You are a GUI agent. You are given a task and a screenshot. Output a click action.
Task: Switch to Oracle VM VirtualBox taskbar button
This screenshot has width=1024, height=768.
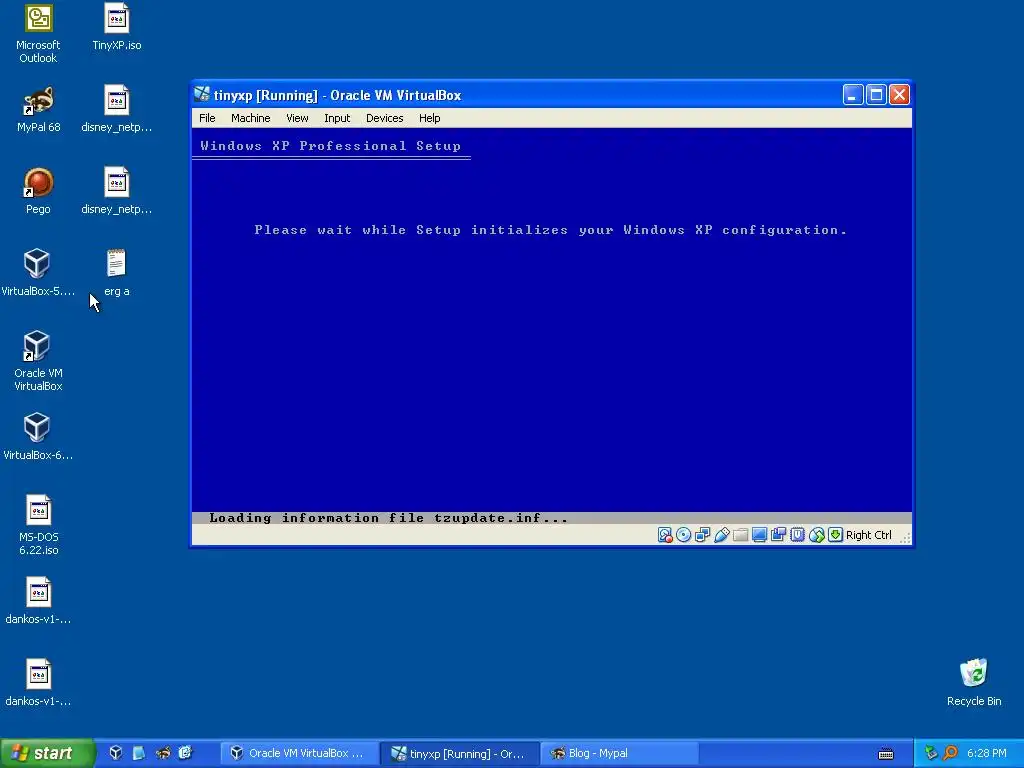299,753
